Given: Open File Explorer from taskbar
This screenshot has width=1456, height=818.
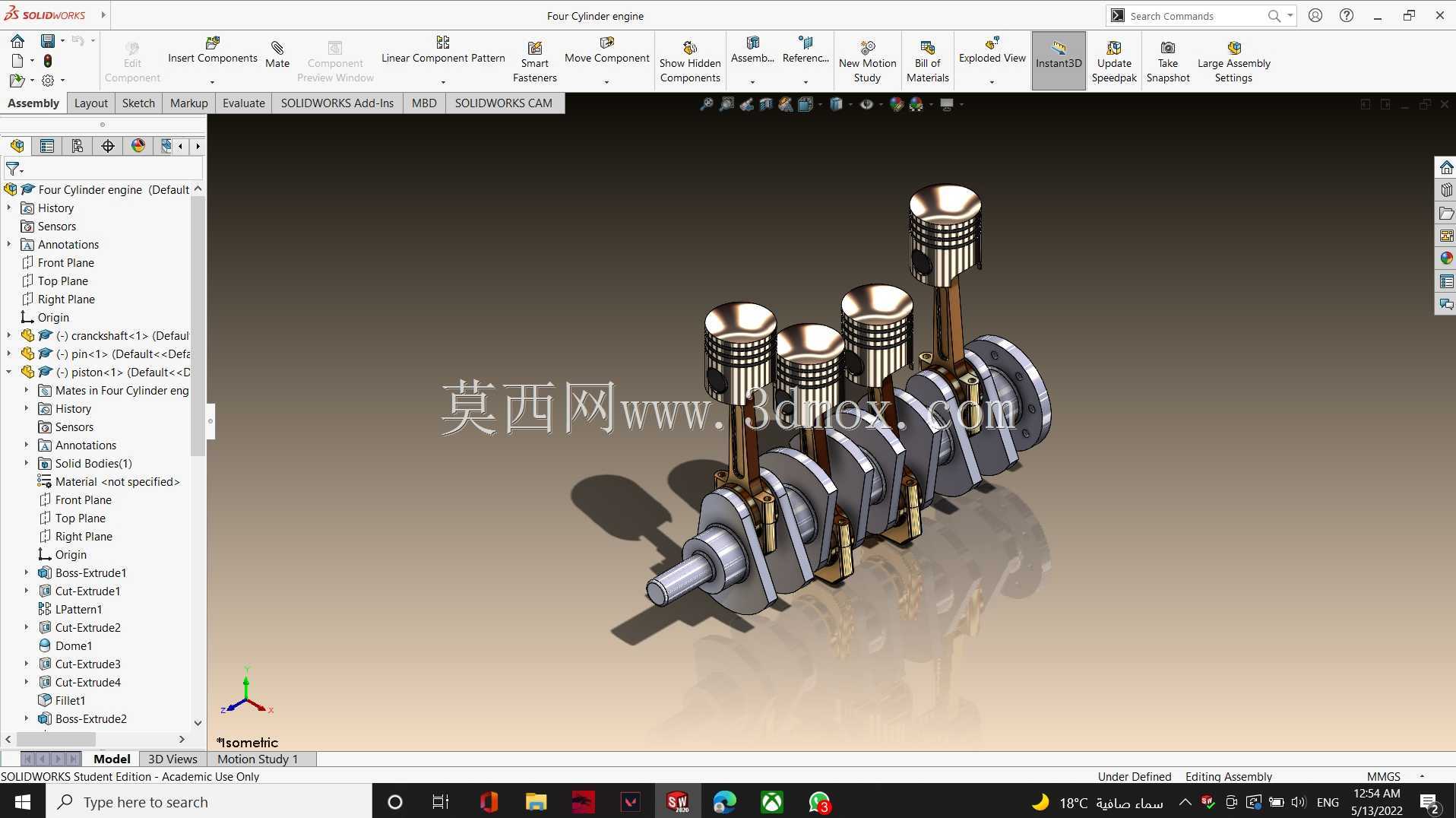Looking at the screenshot, I should 536,802.
